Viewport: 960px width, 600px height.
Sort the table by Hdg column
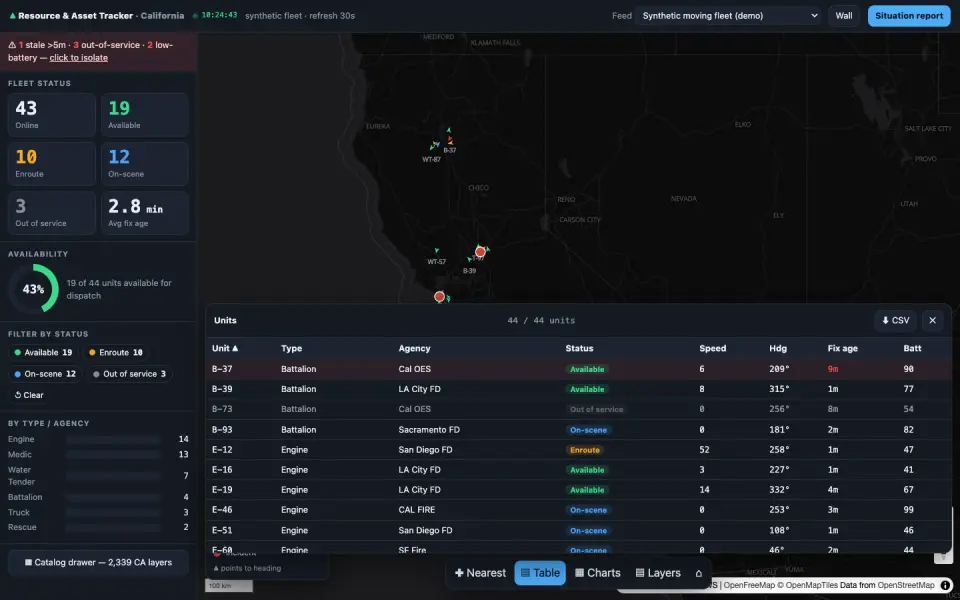(x=778, y=348)
